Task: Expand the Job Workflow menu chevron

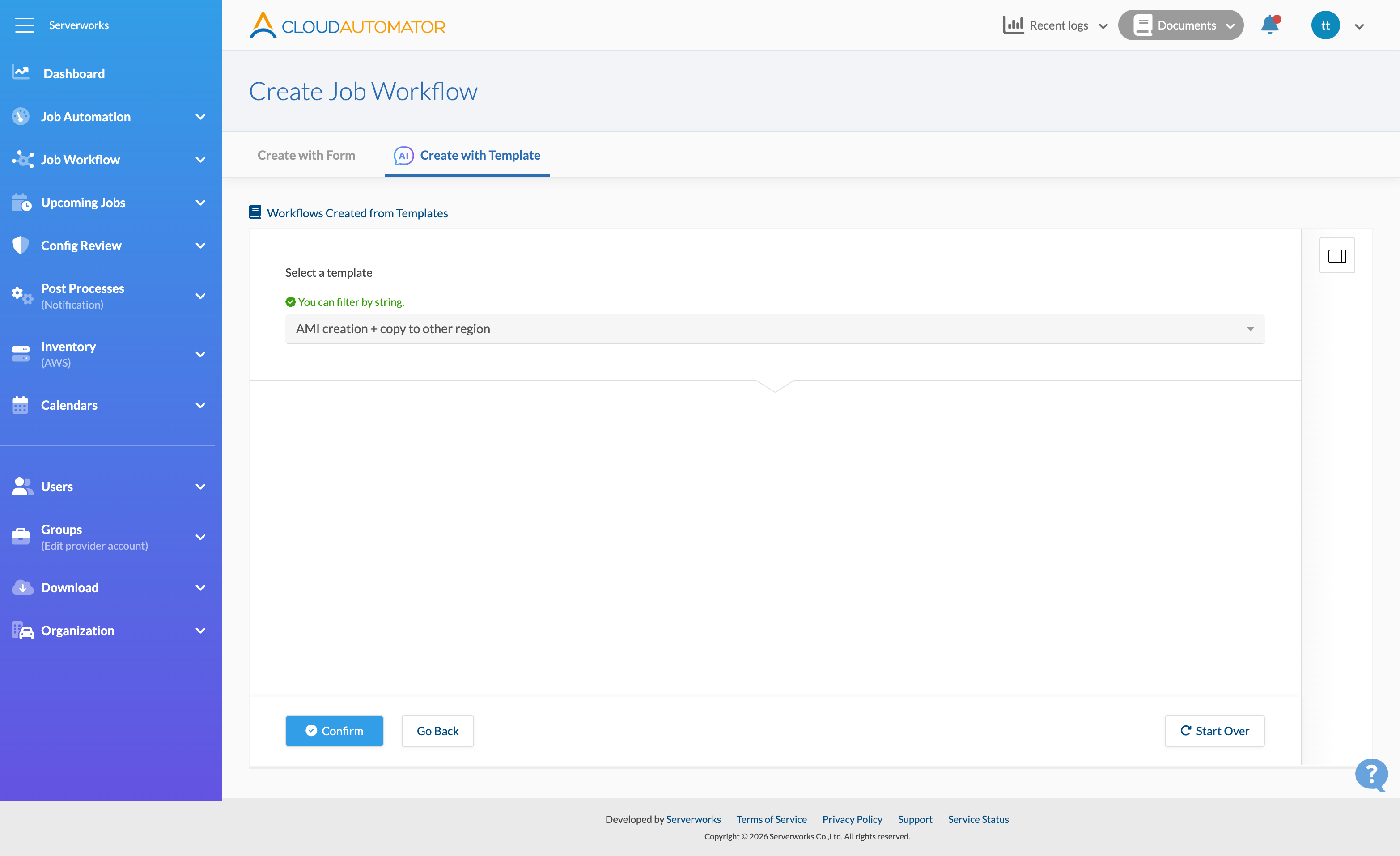Action: [200, 160]
